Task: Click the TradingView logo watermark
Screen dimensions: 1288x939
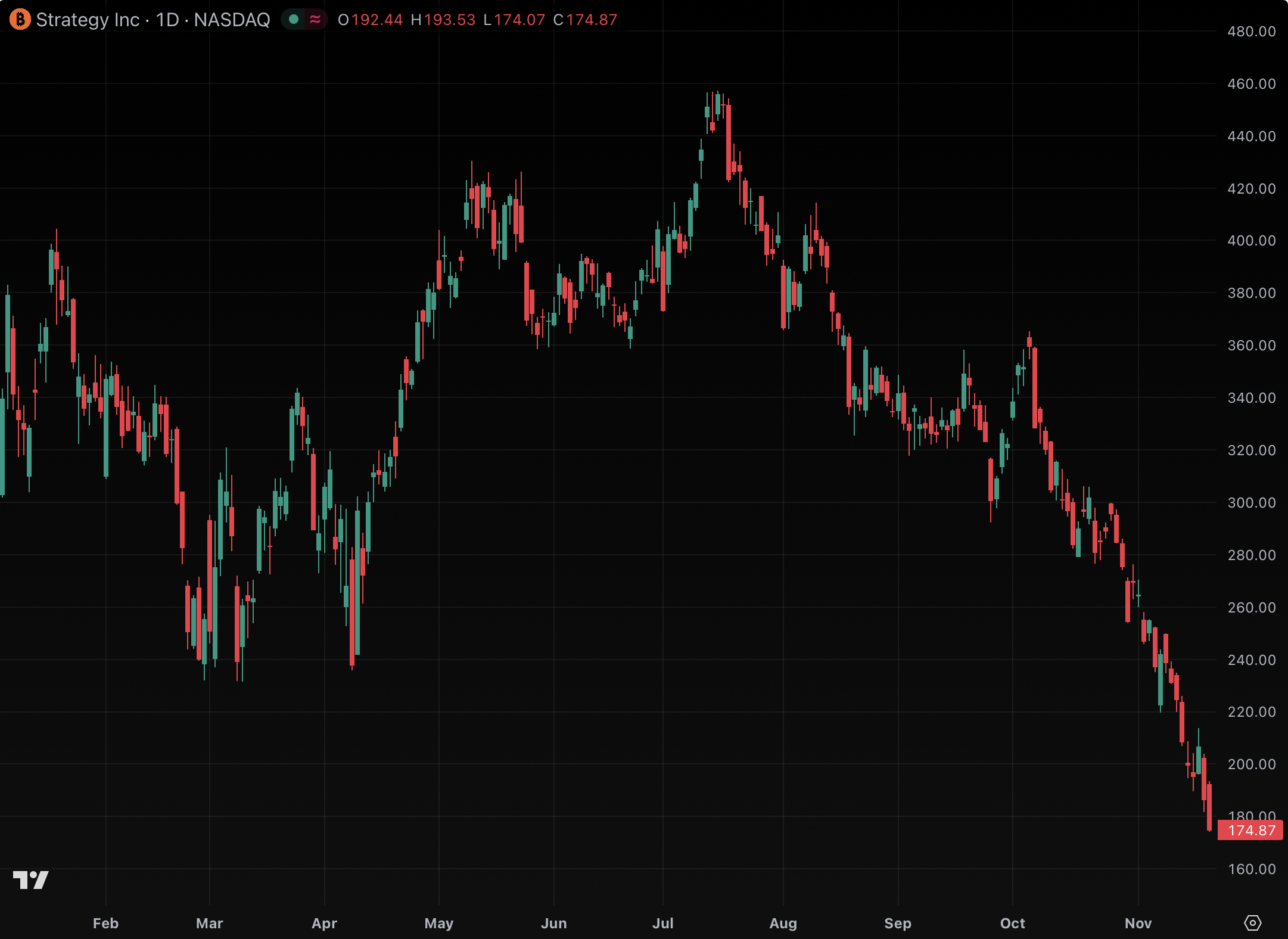Action: [30, 879]
